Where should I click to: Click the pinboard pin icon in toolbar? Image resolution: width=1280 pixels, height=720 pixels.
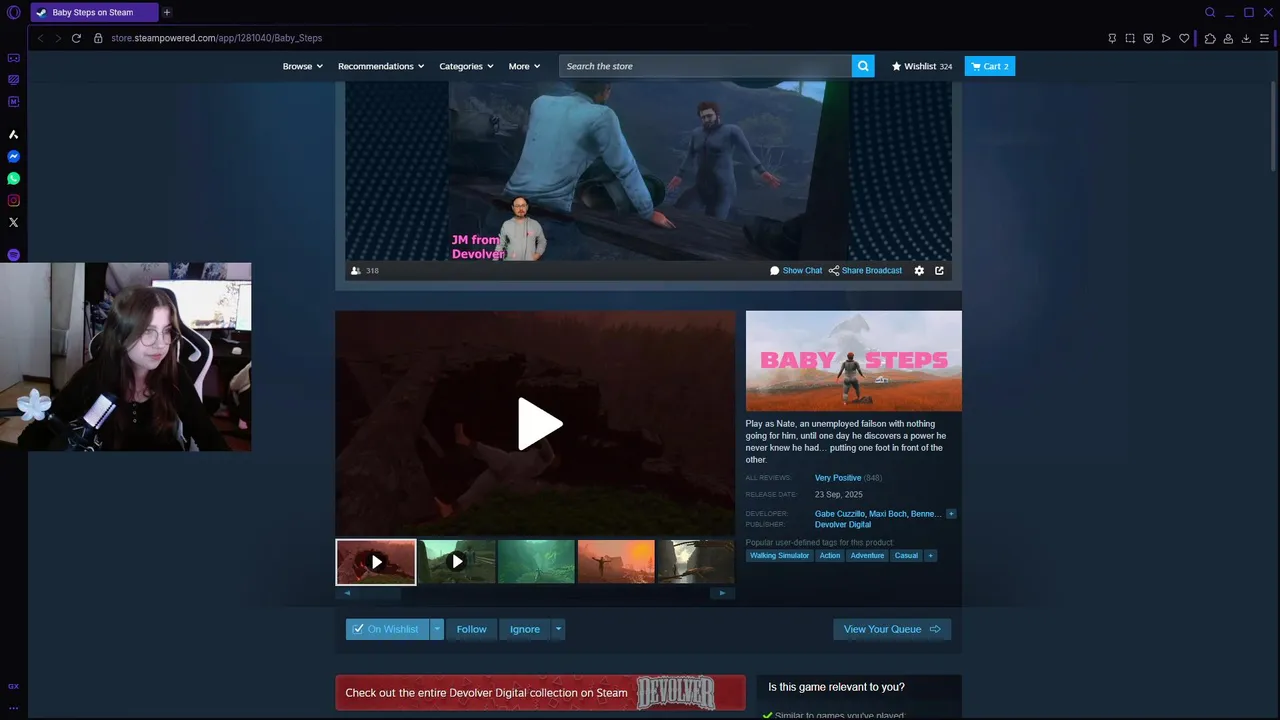(x=1112, y=38)
